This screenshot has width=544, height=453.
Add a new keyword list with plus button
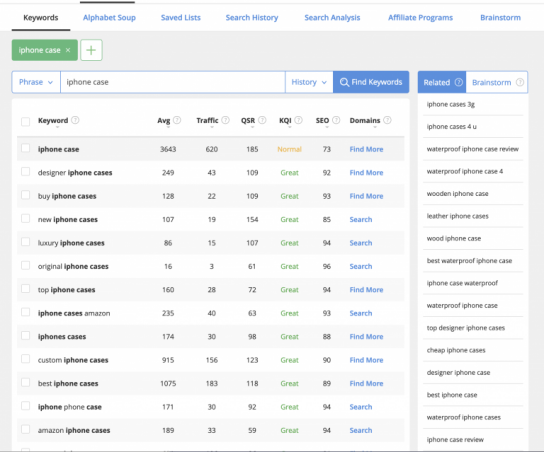[91, 50]
